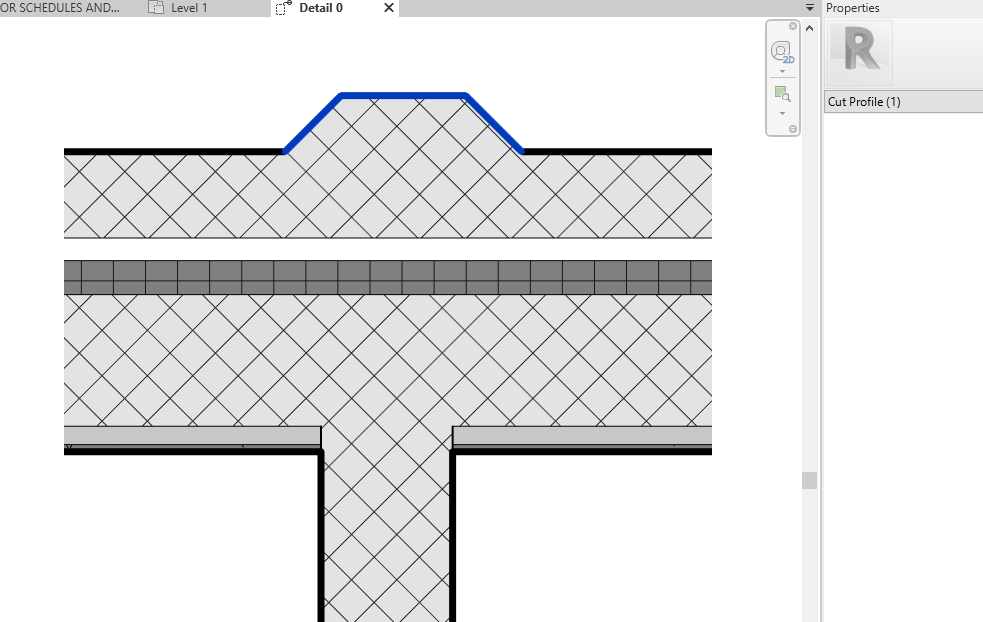This screenshot has height=622, width=983.
Task: Open the Cut Profile (1) type selector
Action: tap(900, 101)
